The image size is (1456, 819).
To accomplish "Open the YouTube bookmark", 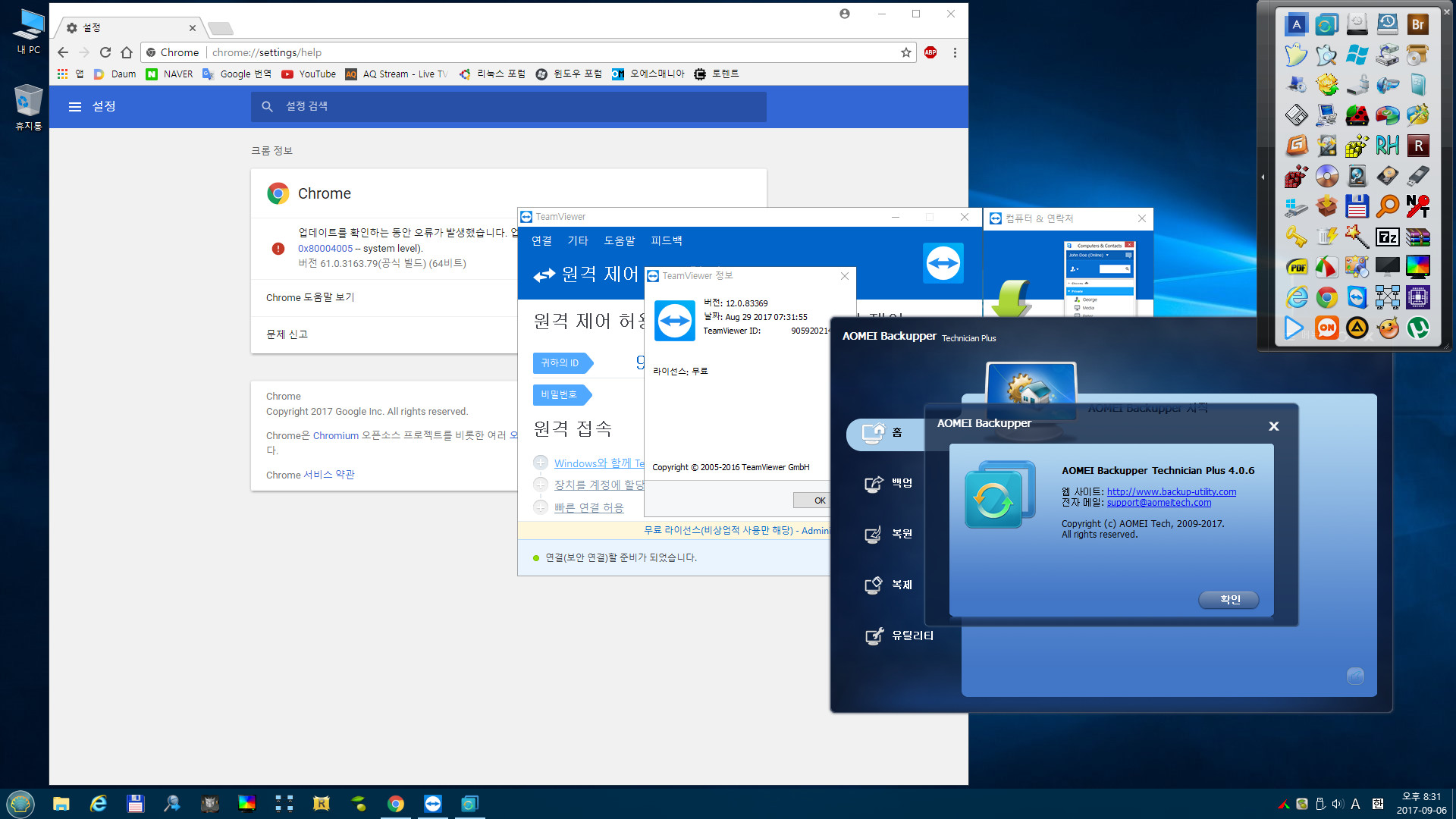I will (x=309, y=74).
